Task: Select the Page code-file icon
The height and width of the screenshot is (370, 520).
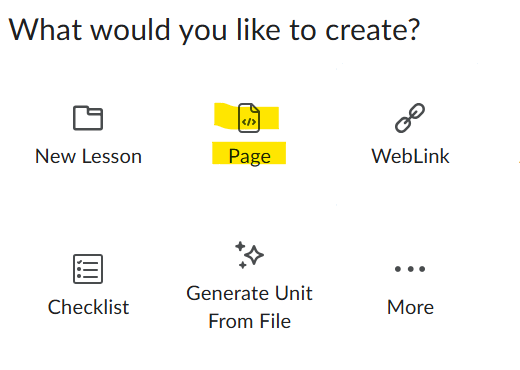Action: (249, 118)
